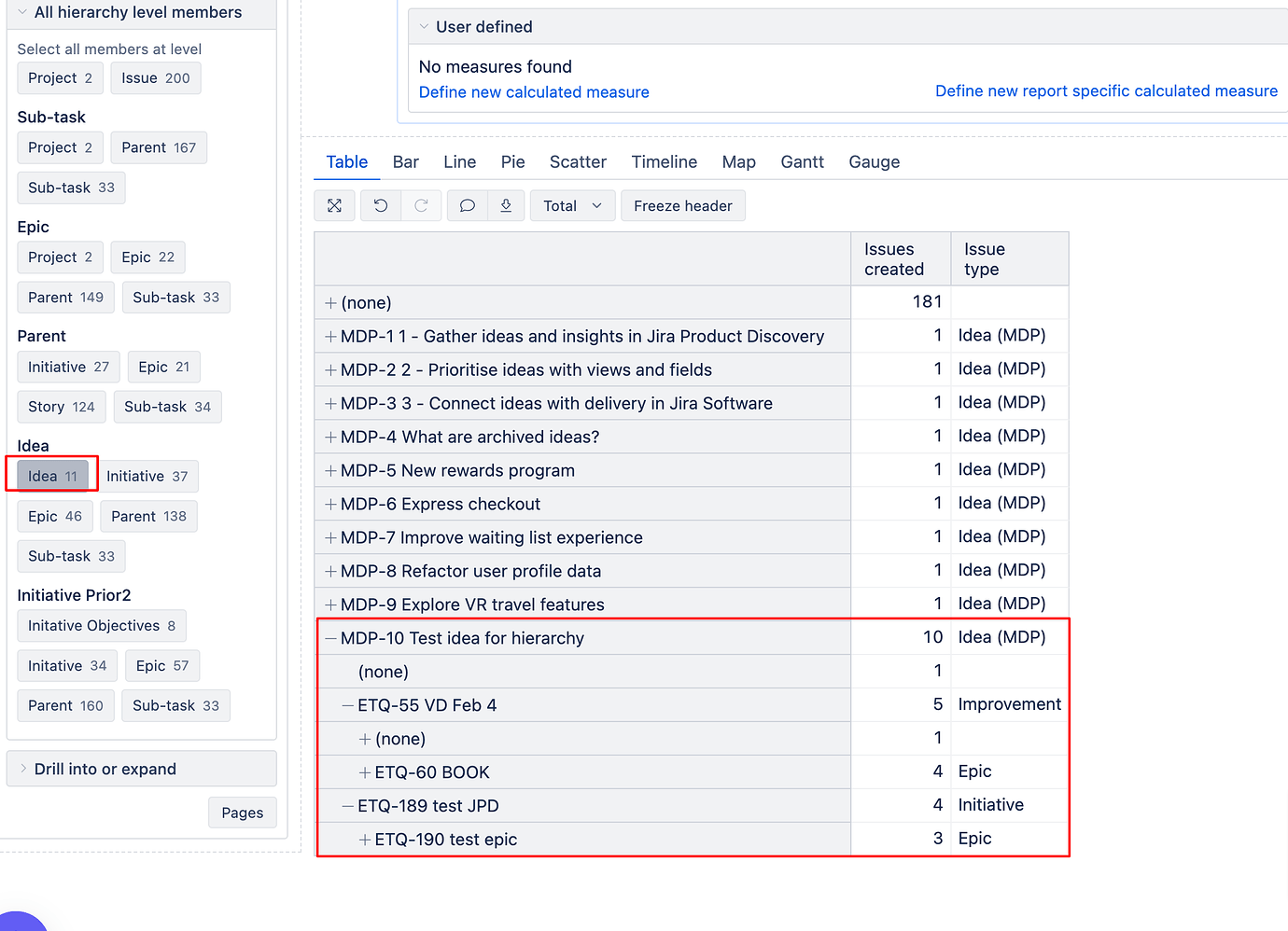Enable the Initiative 37 member under Idea

[148, 476]
